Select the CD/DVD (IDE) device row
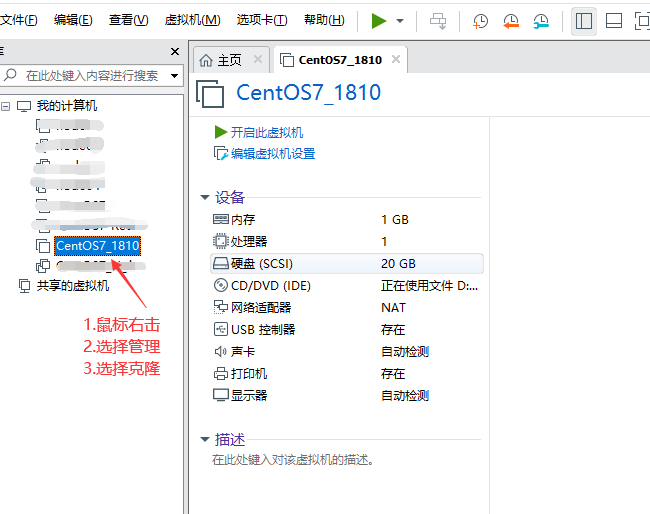Image resolution: width=650 pixels, height=514 pixels. pyautogui.click(x=347, y=286)
